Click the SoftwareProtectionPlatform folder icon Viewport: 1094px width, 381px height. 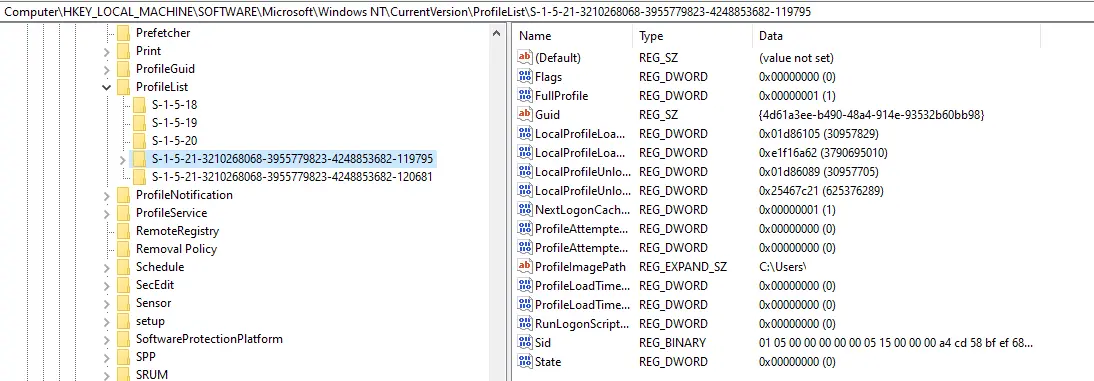point(123,339)
